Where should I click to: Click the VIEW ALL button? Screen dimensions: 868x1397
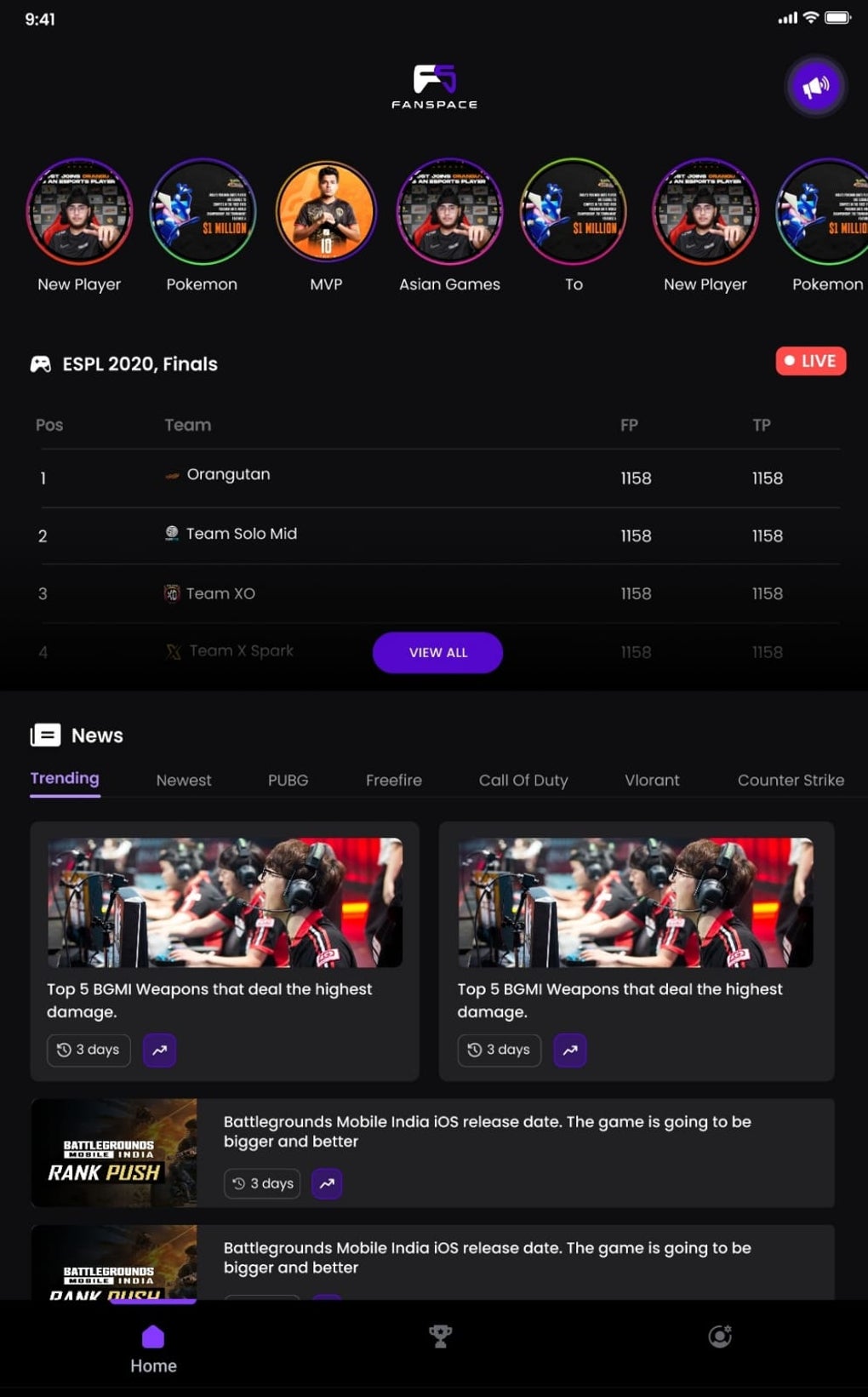(x=437, y=652)
